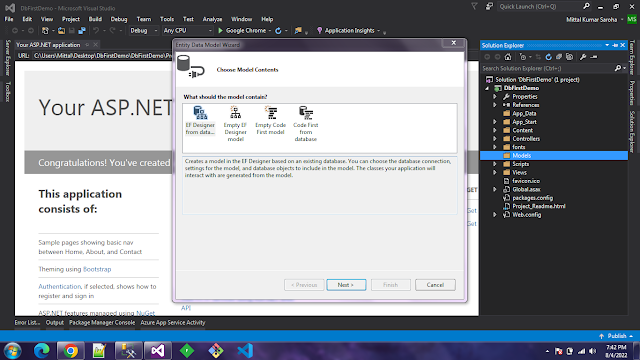Open the Analyze menu
This screenshot has height=360, width=640.
212,19
